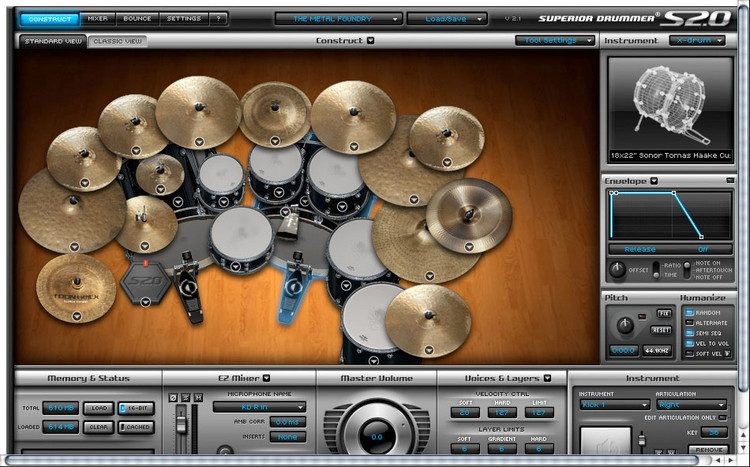Click the pitch Fix button
This screenshot has width=750, height=467.
[x=664, y=314]
